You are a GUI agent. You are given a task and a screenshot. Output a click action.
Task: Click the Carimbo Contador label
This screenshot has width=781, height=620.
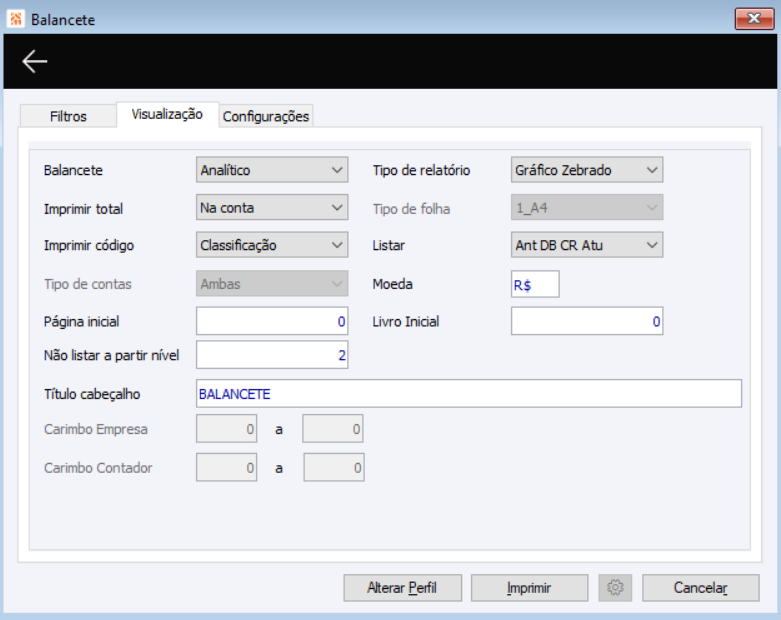pos(98,468)
